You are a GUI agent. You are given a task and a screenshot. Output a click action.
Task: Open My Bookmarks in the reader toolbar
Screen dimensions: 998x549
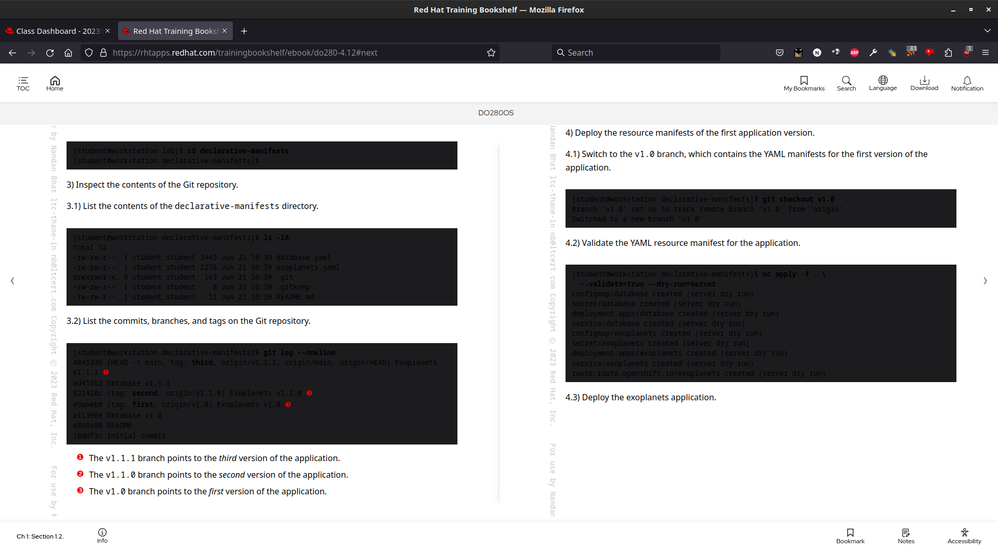coord(804,83)
